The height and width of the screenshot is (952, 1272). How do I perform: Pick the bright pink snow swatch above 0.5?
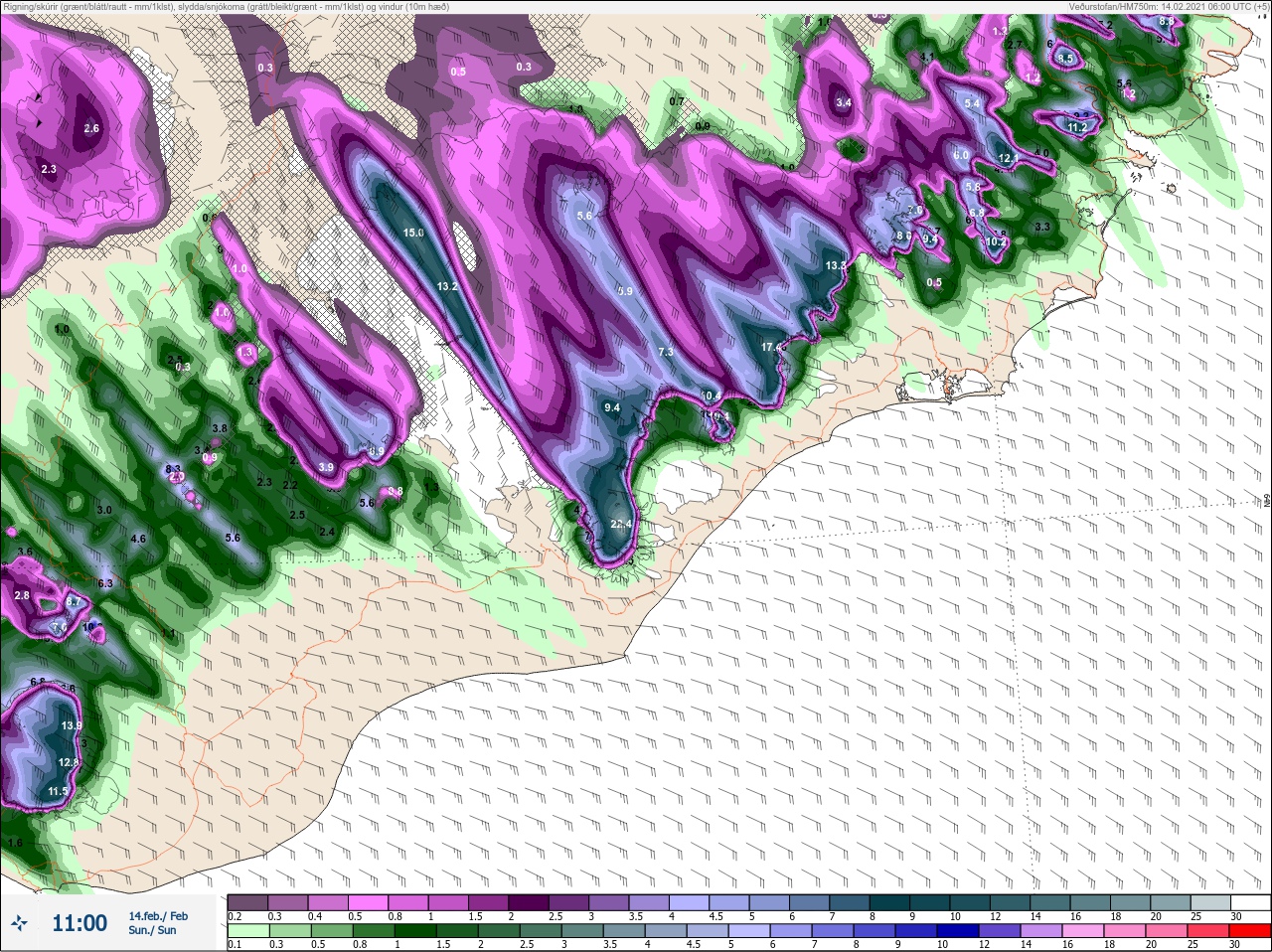[369, 901]
